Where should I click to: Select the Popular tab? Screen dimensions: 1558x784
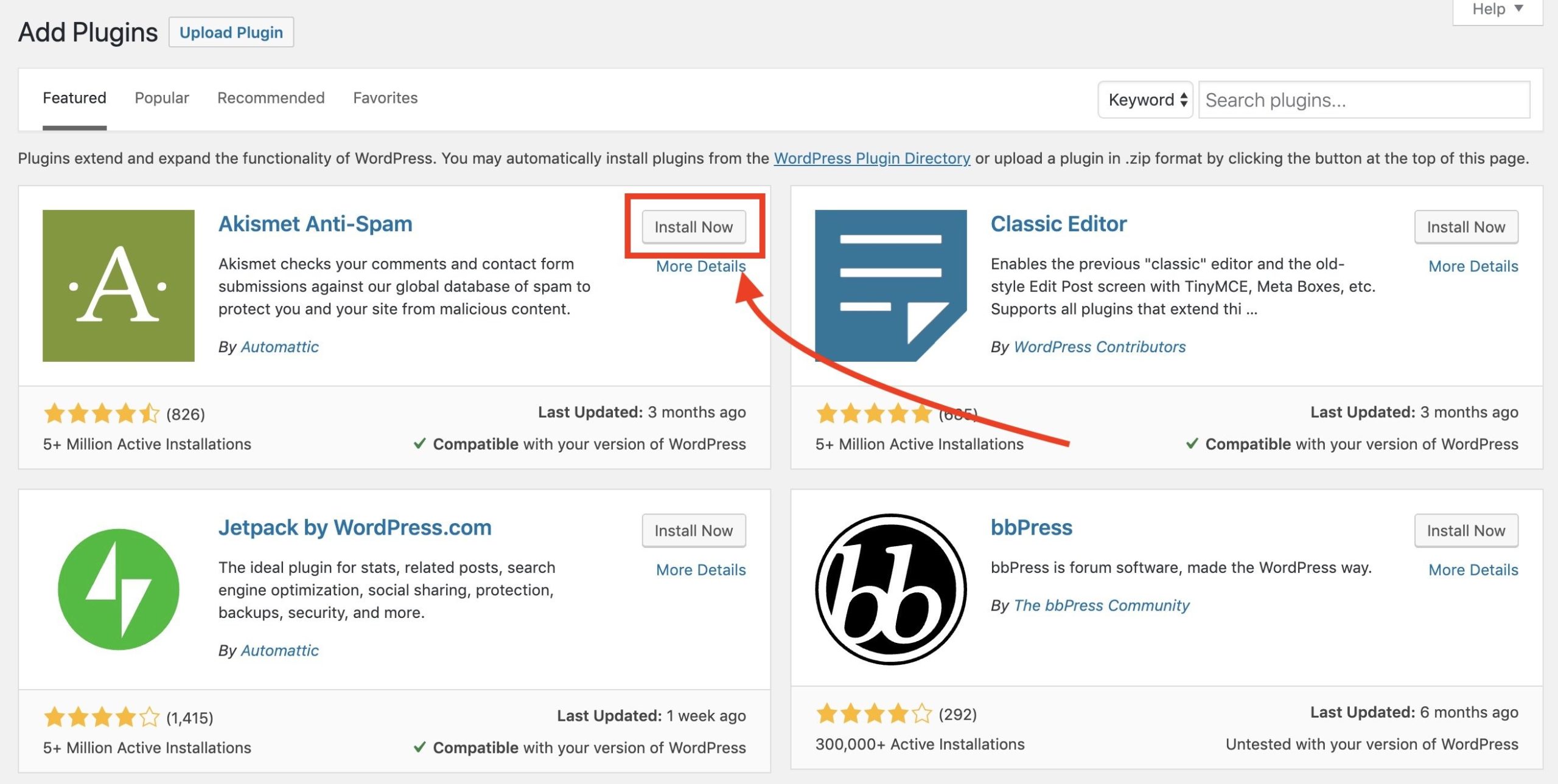tap(161, 97)
